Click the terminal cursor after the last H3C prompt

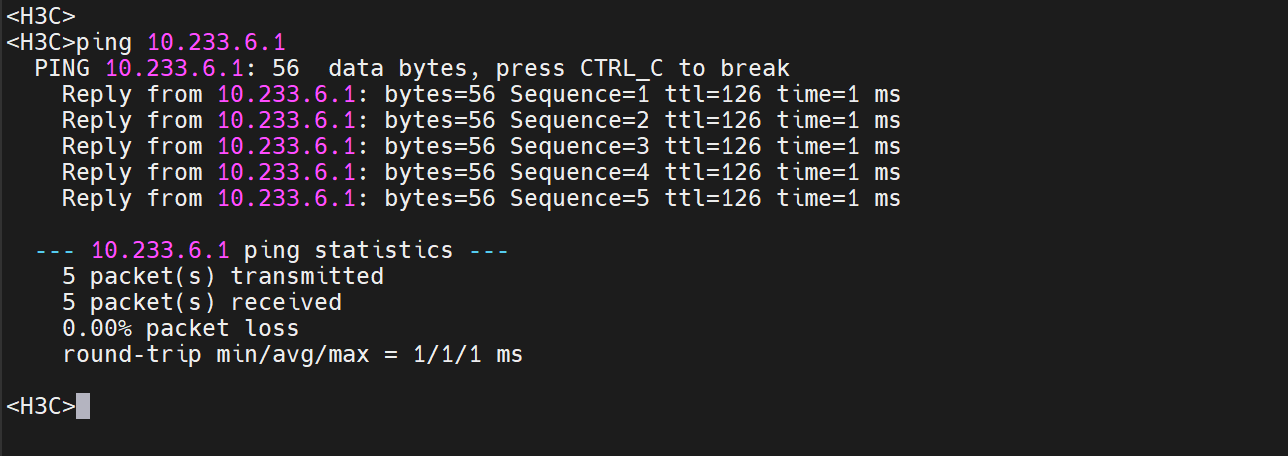coord(83,406)
